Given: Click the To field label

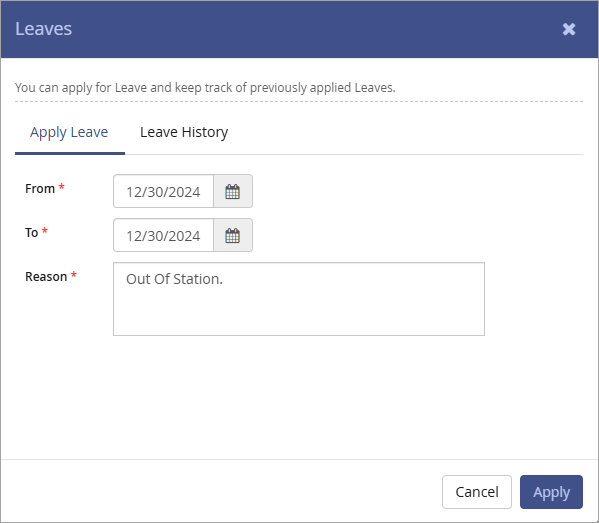Looking at the screenshot, I should (x=32, y=233).
